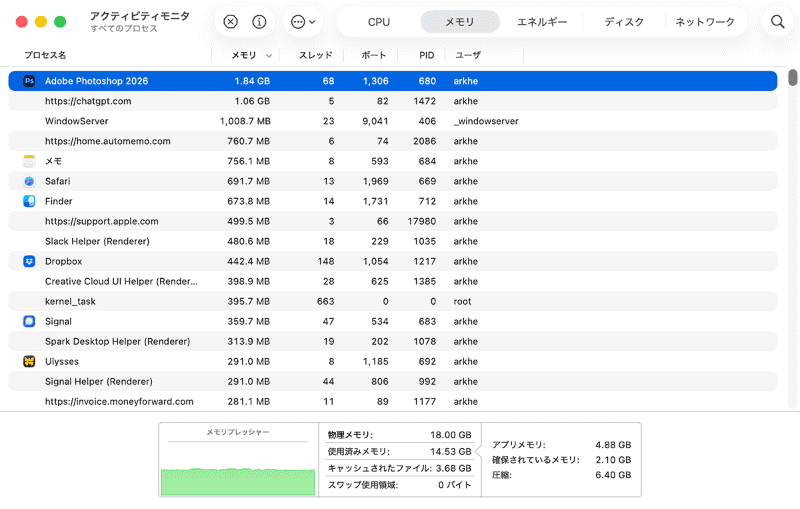Click the すべてのプロセス subtitle
This screenshot has width=800, height=509.
click(124, 29)
